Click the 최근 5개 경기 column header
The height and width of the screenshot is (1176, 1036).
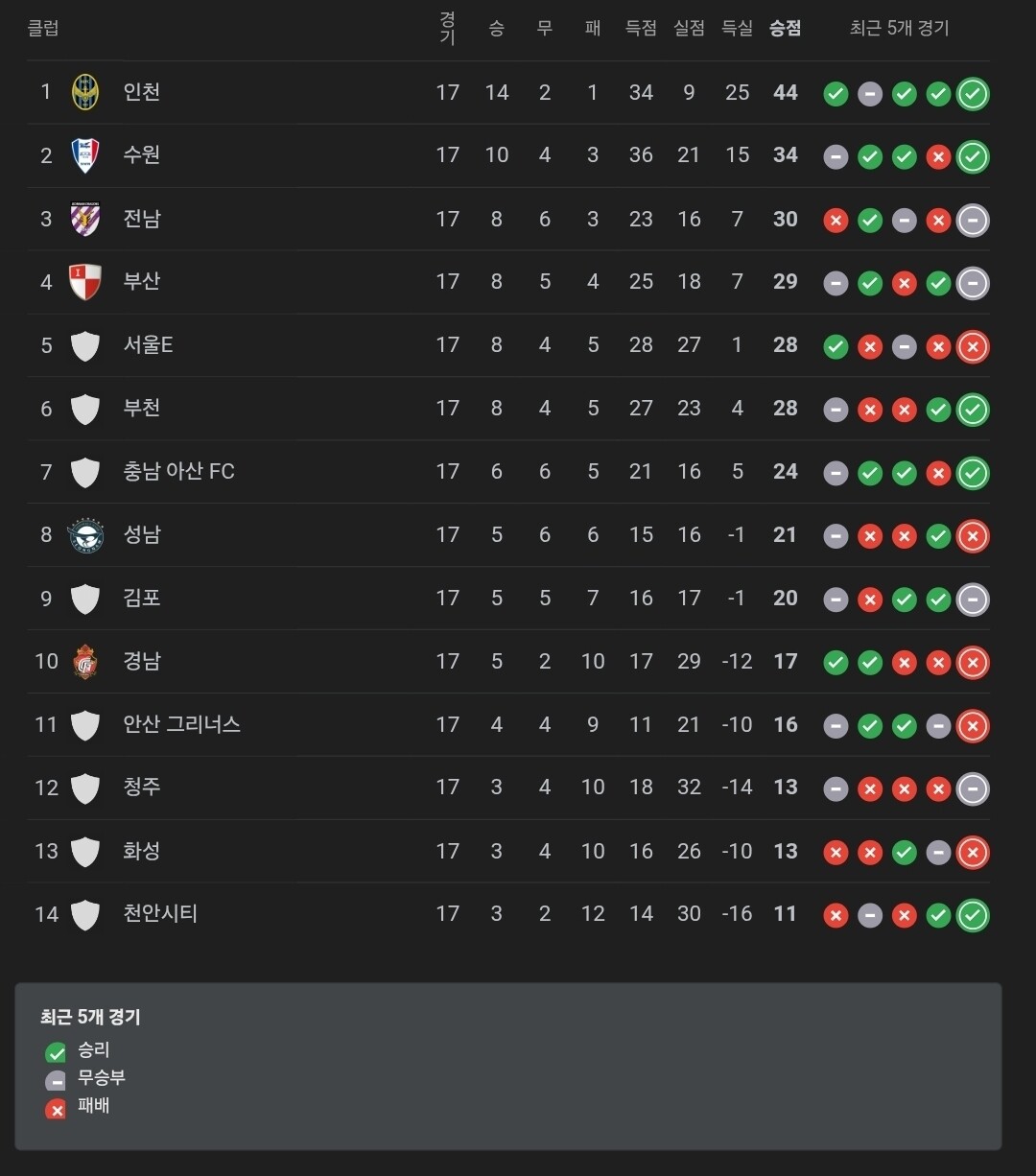(x=899, y=28)
